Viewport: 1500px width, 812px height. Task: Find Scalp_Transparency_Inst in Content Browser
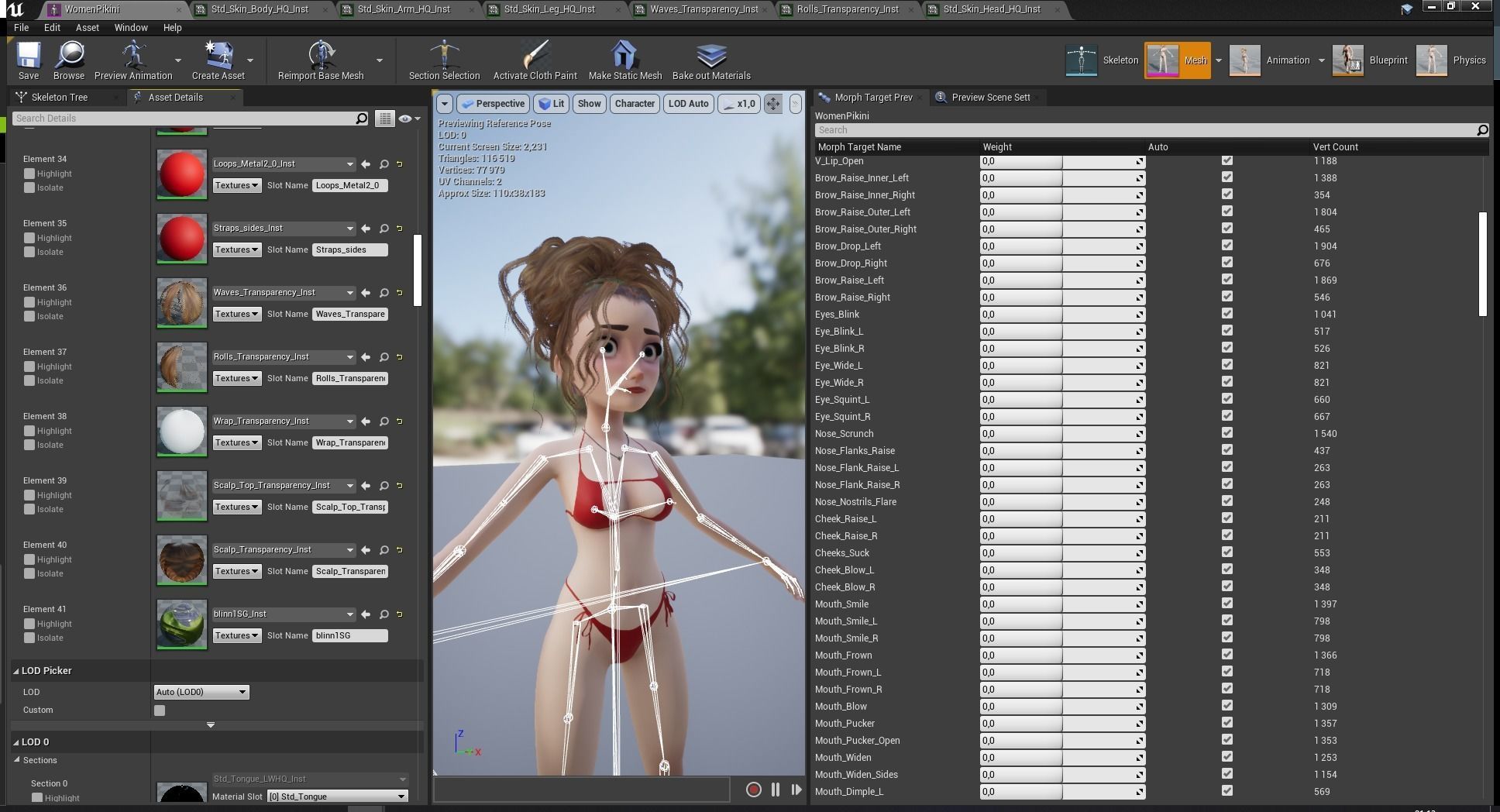pyautogui.click(x=384, y=550)
